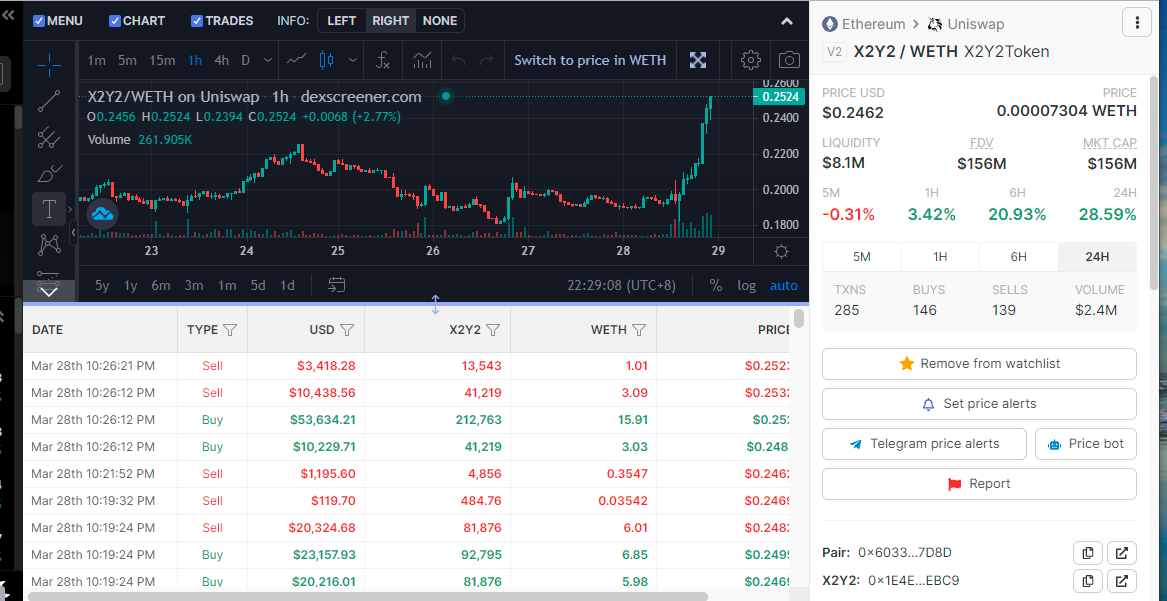Open the Line chart style icon
The width and height of the screenshot is (1167, 601).
tap(296, 60)
